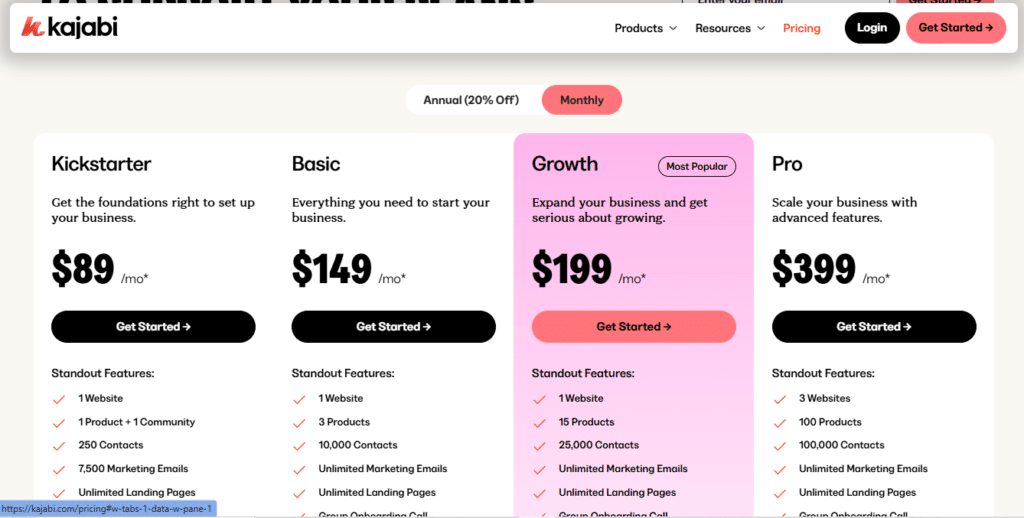Click checkmark icon next to '100 Products'
The height and width of the screenshot is (518, 1024).
pos(780,423)
